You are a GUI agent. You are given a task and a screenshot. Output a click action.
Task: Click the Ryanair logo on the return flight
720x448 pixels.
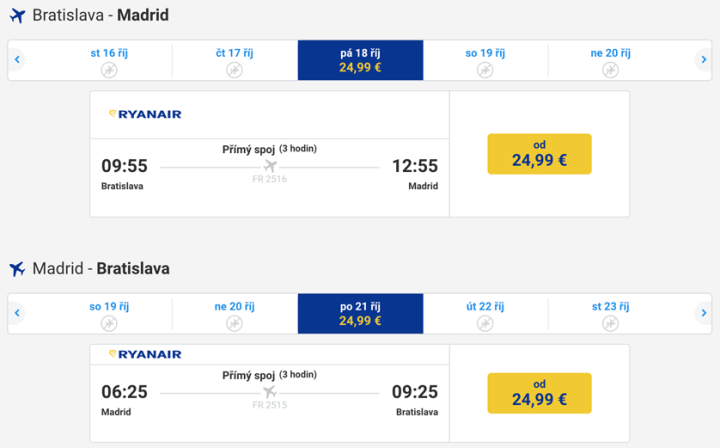(145, 354)
